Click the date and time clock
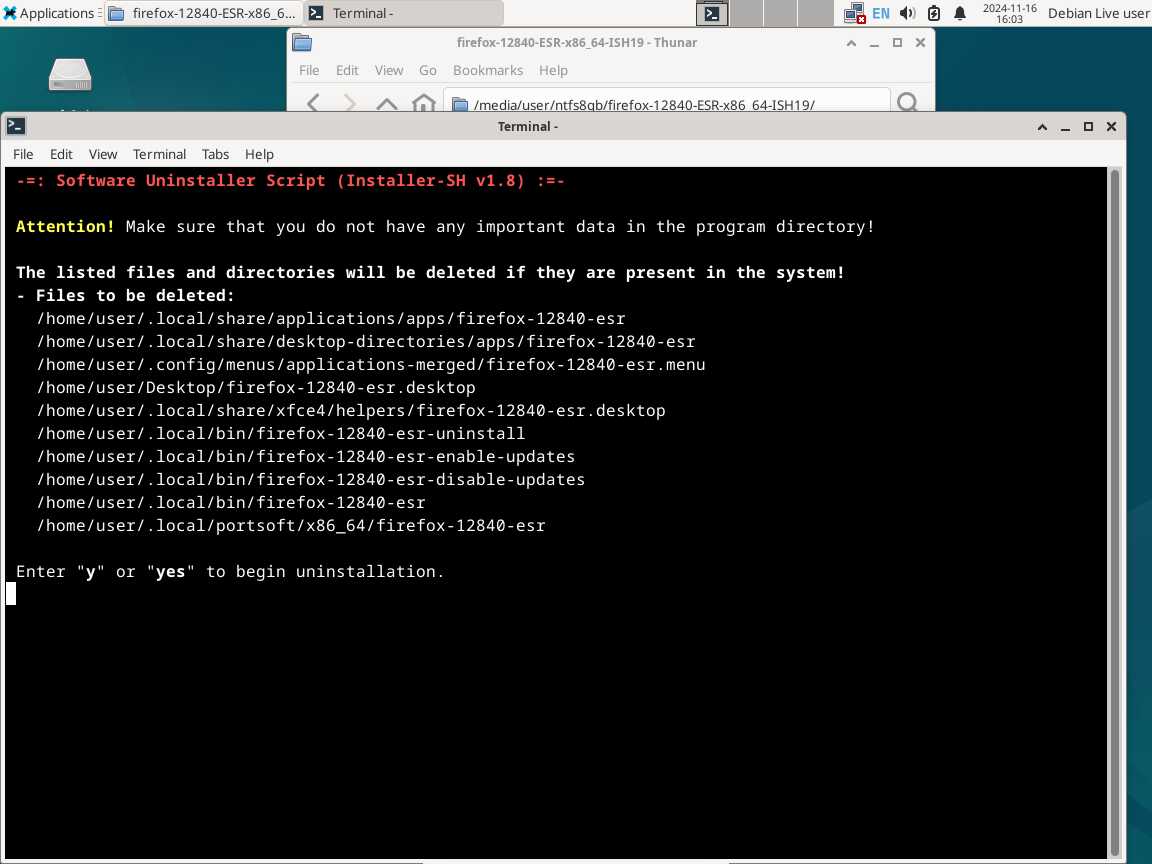This screenshot has height=864, width=1152. coord(1009,13)
